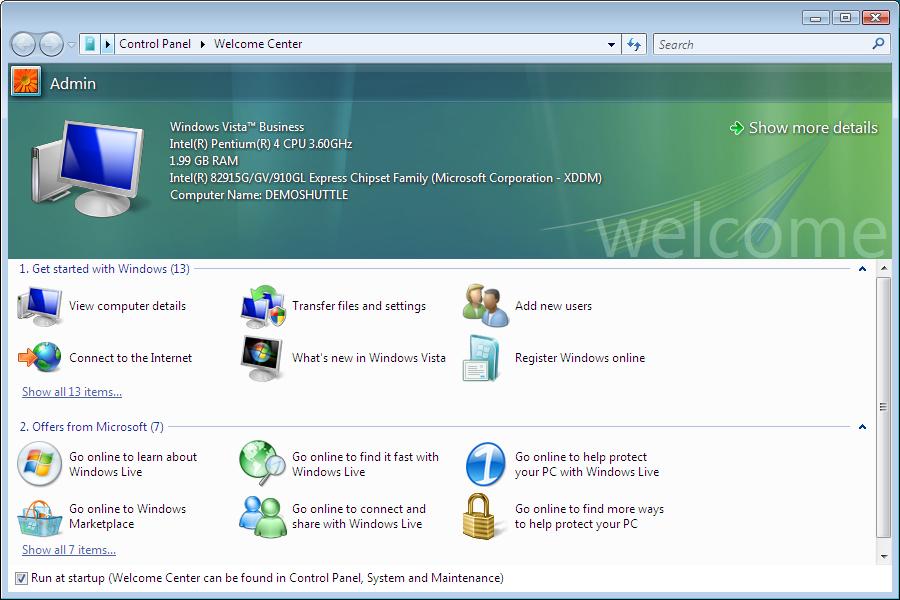Click Show all 13 items link
The height and width of the screenshot is (600, 900).
click(72, 392)
